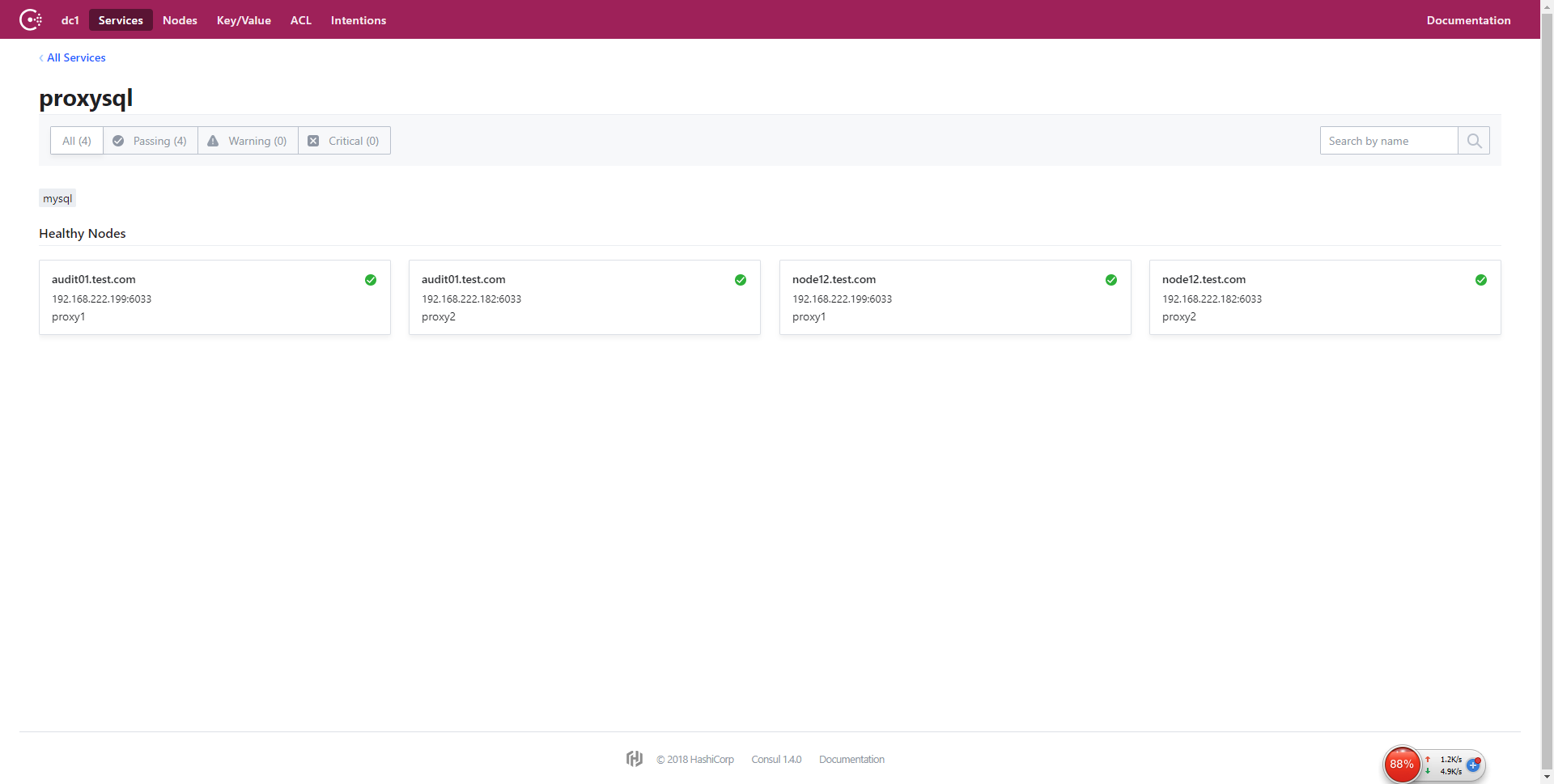
Task: Open node12.test.com proxy1 node card
Action: pyautogui.click(x=955, y=297)
